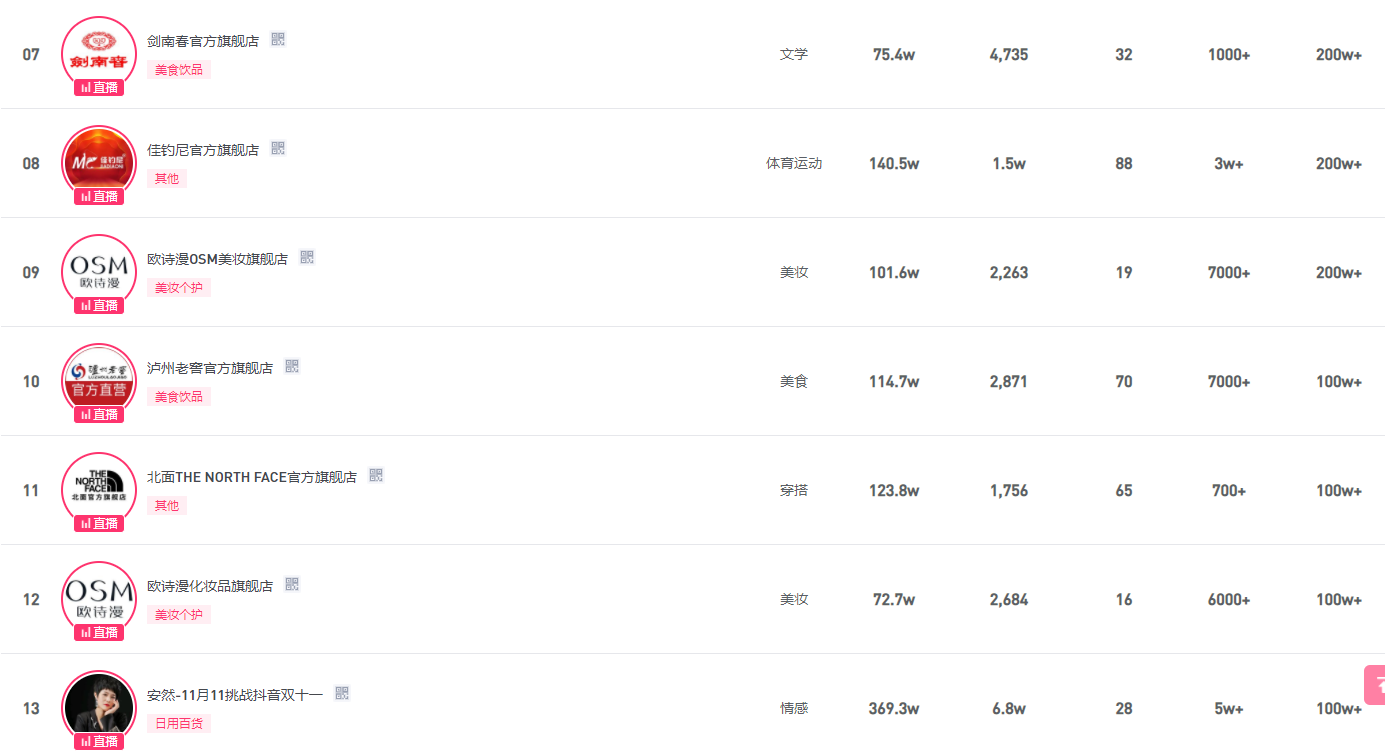The width and height of the screenshot is (1385, 753).
Task: Click the 直播 live badge under 剑南春 avatar
Action: point(99,88)
